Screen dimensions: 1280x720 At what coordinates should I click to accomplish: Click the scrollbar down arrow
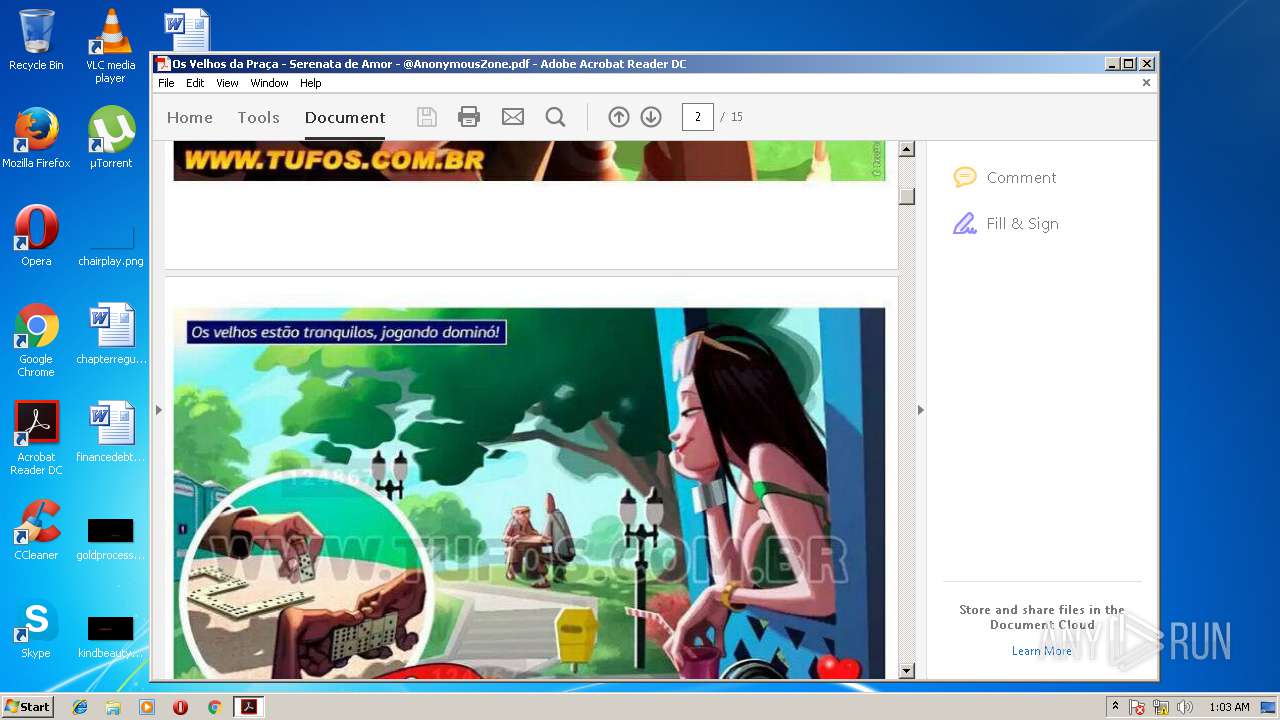pyautogui.click(x=907, y=671)
